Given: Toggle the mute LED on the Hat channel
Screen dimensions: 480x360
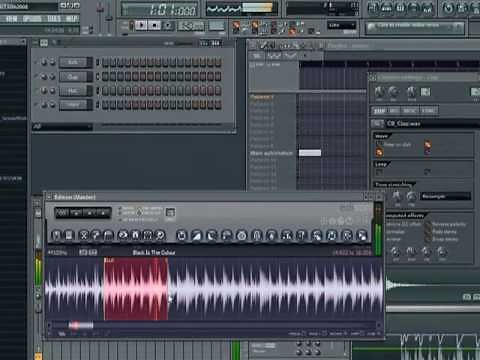Looking at the screenshot, I should tap(36, 91).
